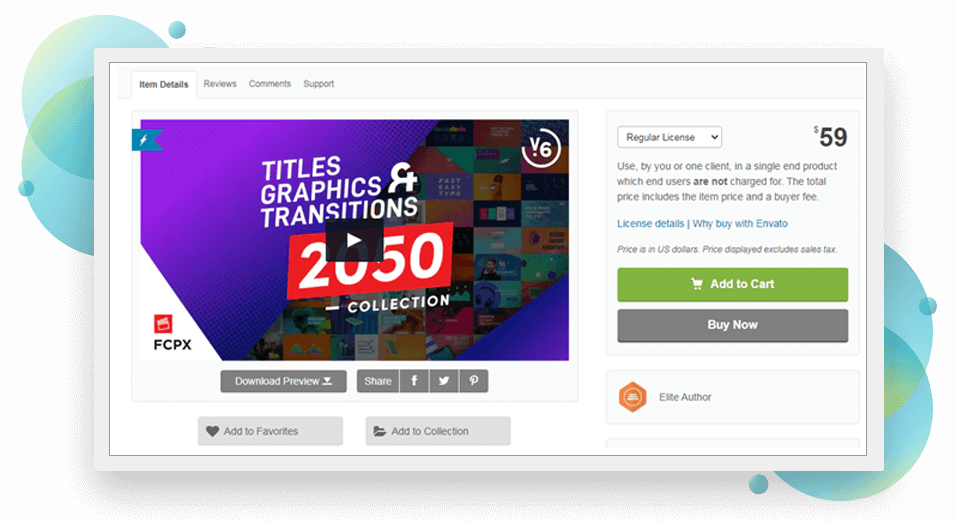Open the Comments tab
The height and width of the screenshot is (522, 955).
point(270,83)
